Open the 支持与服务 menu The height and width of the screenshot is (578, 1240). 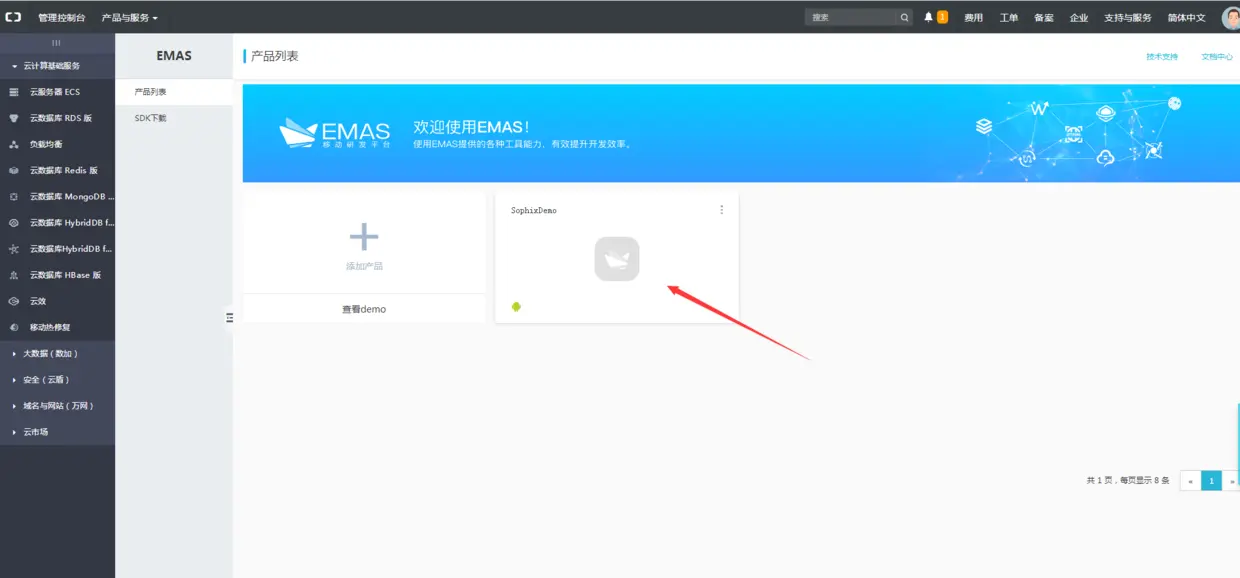tap(1127, 18)
